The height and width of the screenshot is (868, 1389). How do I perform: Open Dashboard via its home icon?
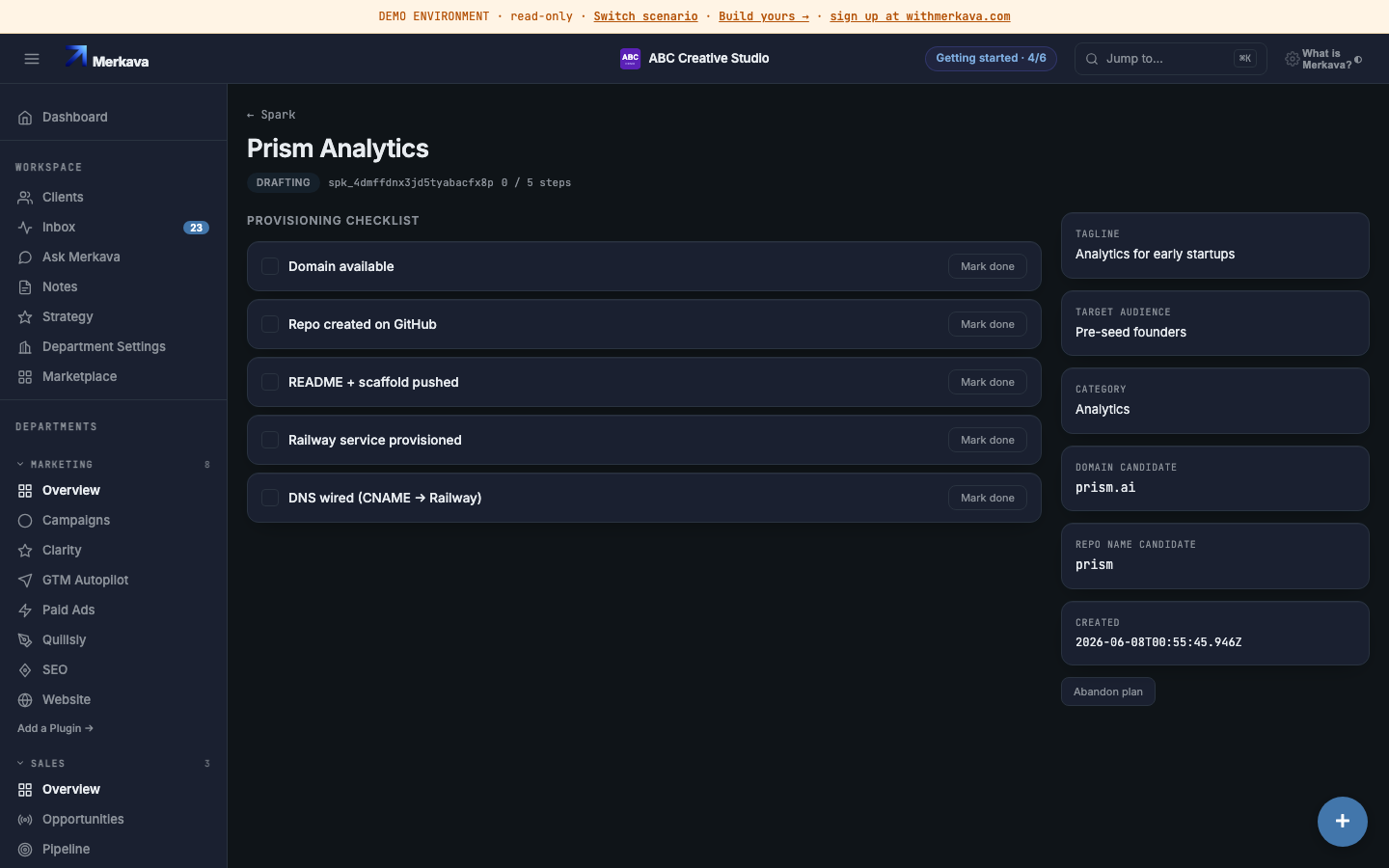(x=25, y=118)
